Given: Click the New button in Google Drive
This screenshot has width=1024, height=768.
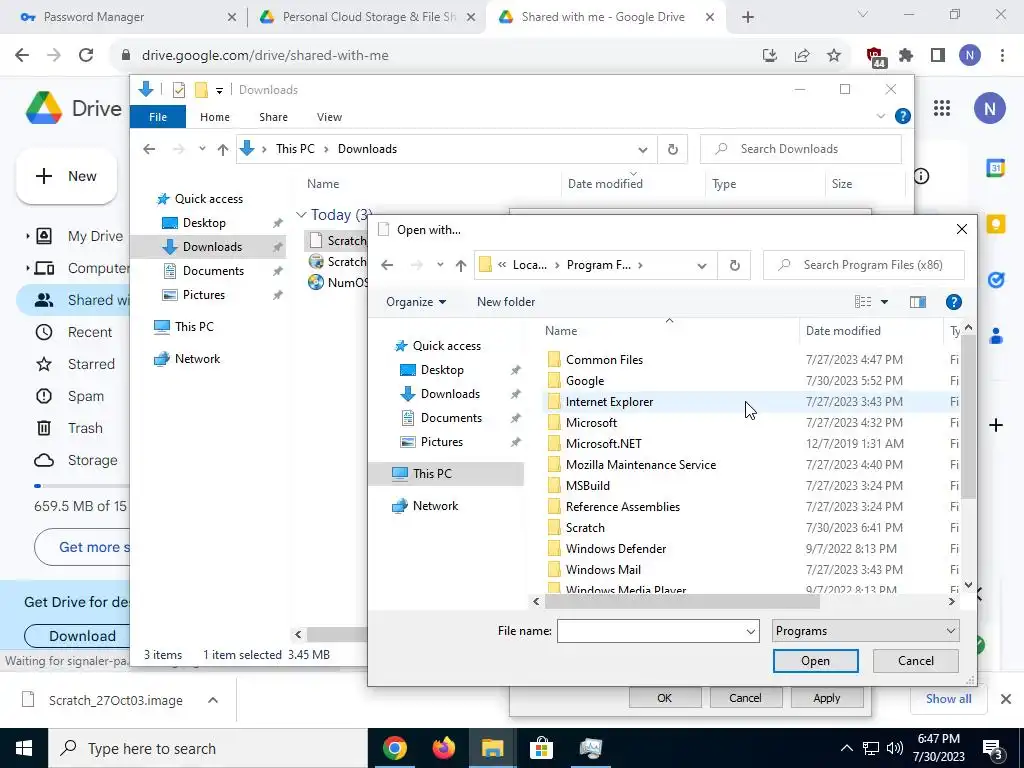Looking at the screenshot, I should click(x=67, y=176).
